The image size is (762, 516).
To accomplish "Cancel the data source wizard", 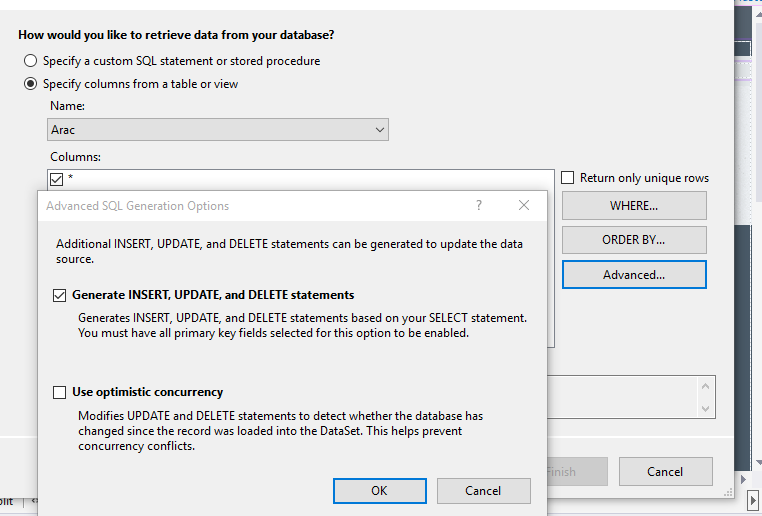I will point(665,472).
